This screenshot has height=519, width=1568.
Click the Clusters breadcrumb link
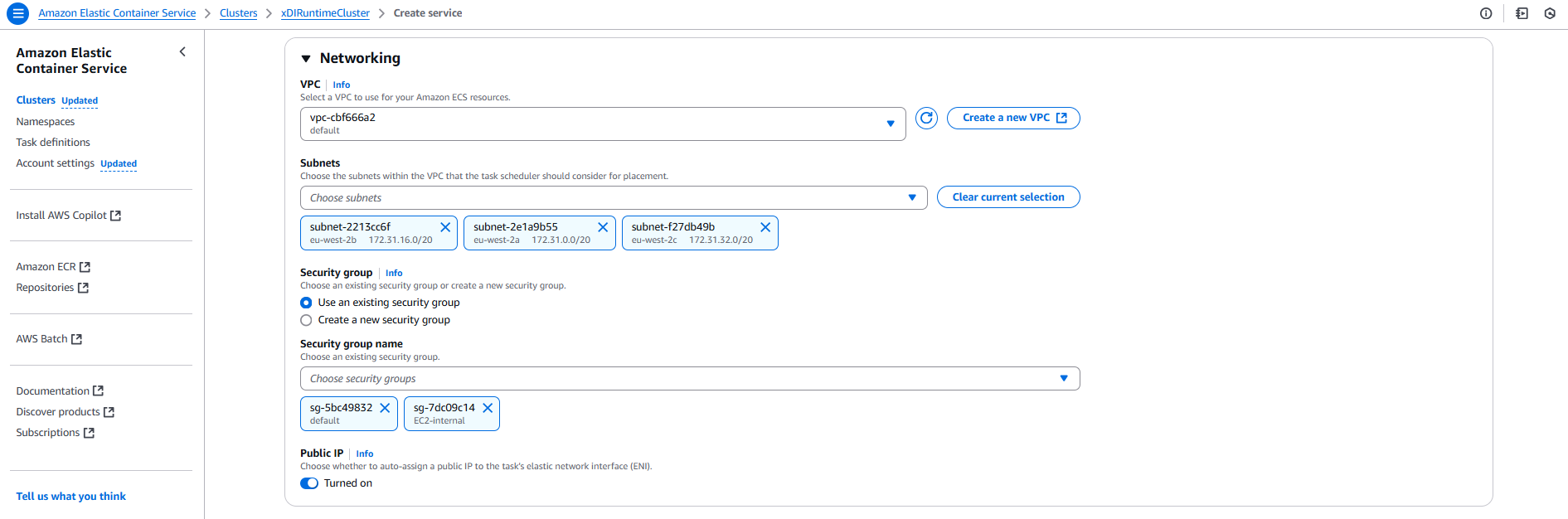click(239, 13)
